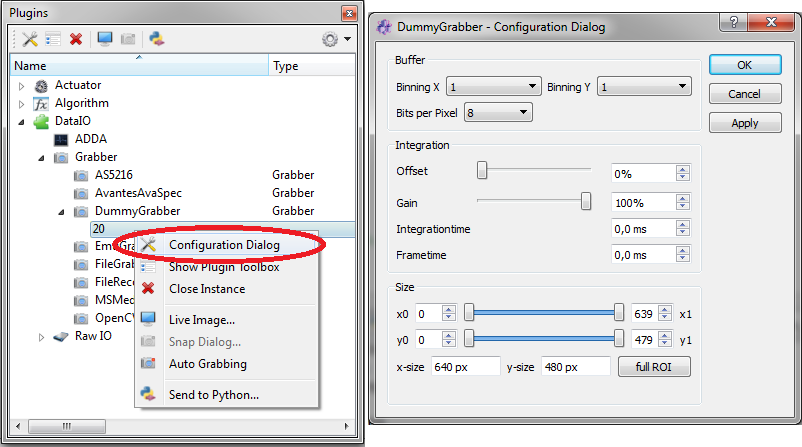Click the Type column header
The width and height of the screenshot is (802, 447).
coord(311,65)
